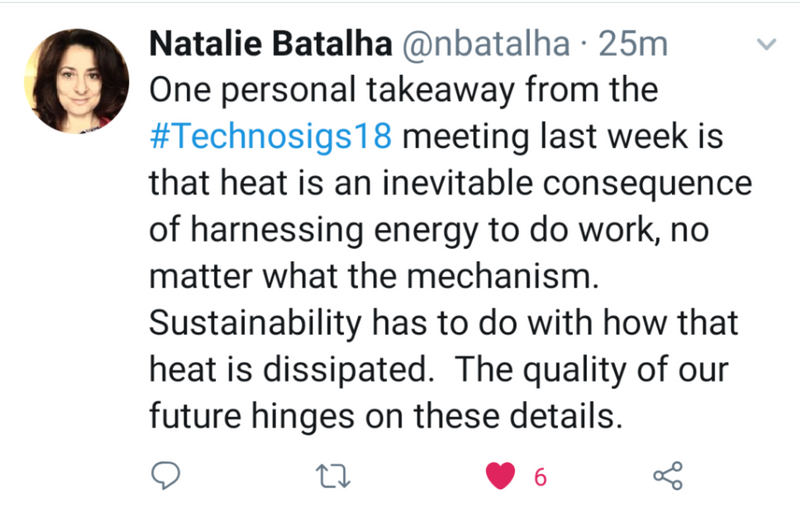The width and height of the screenshot is (800, 511).
Task: Click the 25m timestamp
Action: pos(631,45)
